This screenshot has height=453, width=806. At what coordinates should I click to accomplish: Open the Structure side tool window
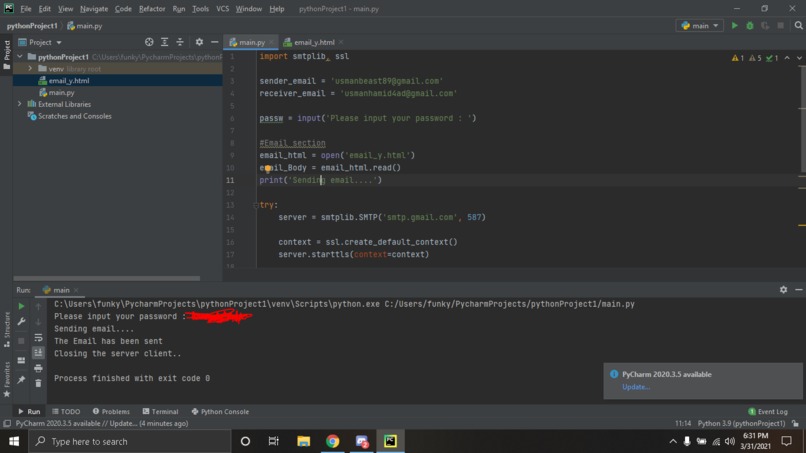pyautogui.click(x=7, y=329)
